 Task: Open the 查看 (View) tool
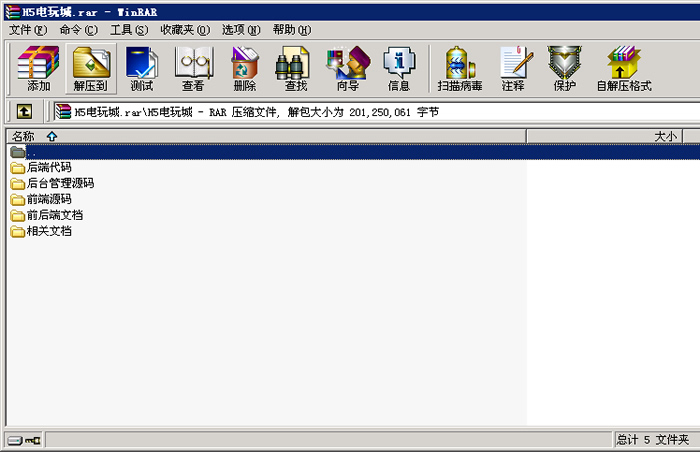coord(193,68)
